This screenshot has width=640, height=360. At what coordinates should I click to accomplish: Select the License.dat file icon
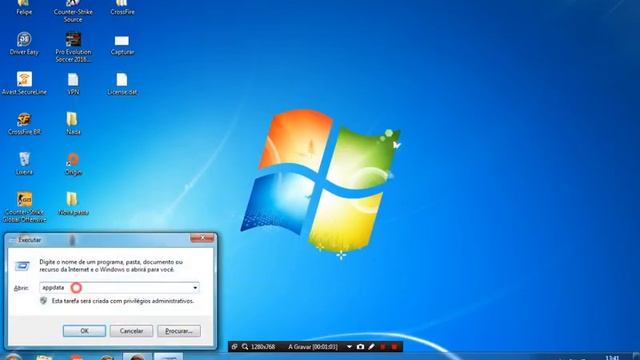pos(122,84)
